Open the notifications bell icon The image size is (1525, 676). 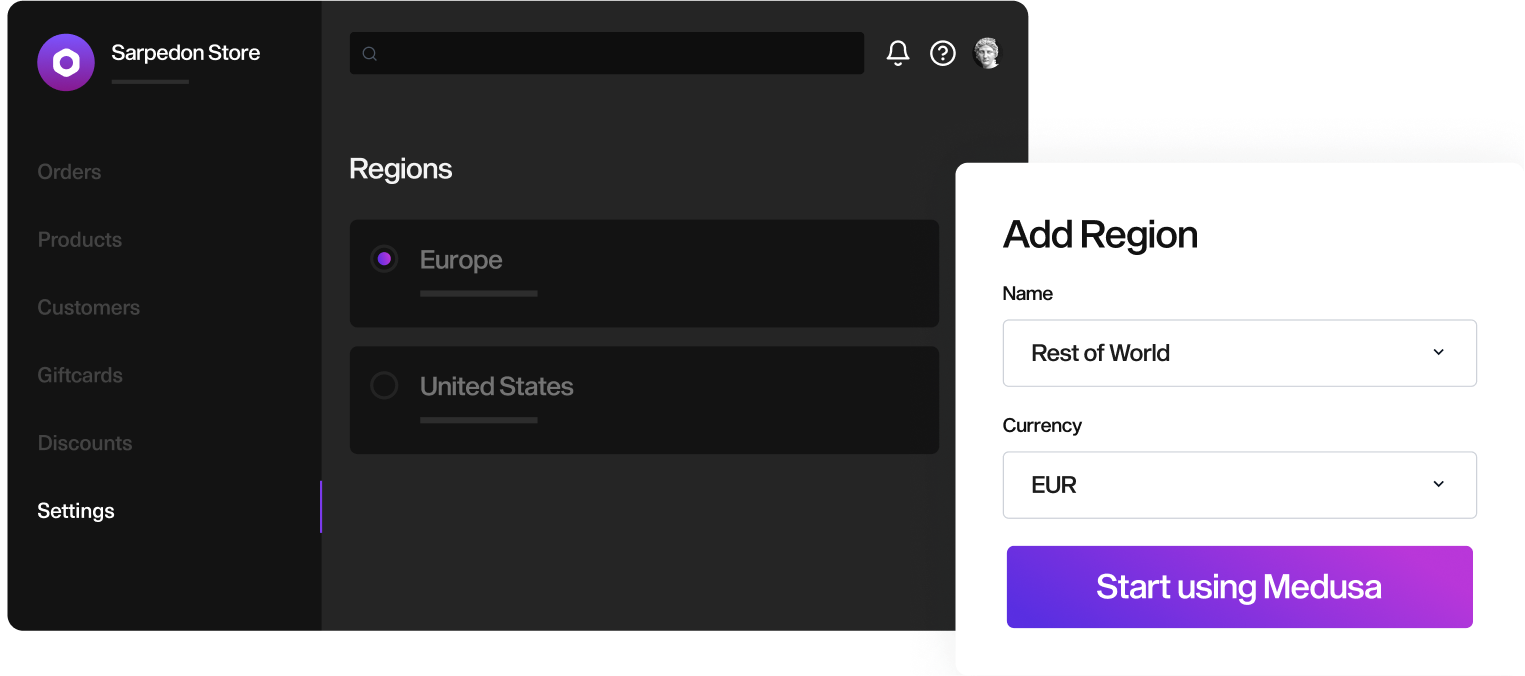[x=898, y=53]
